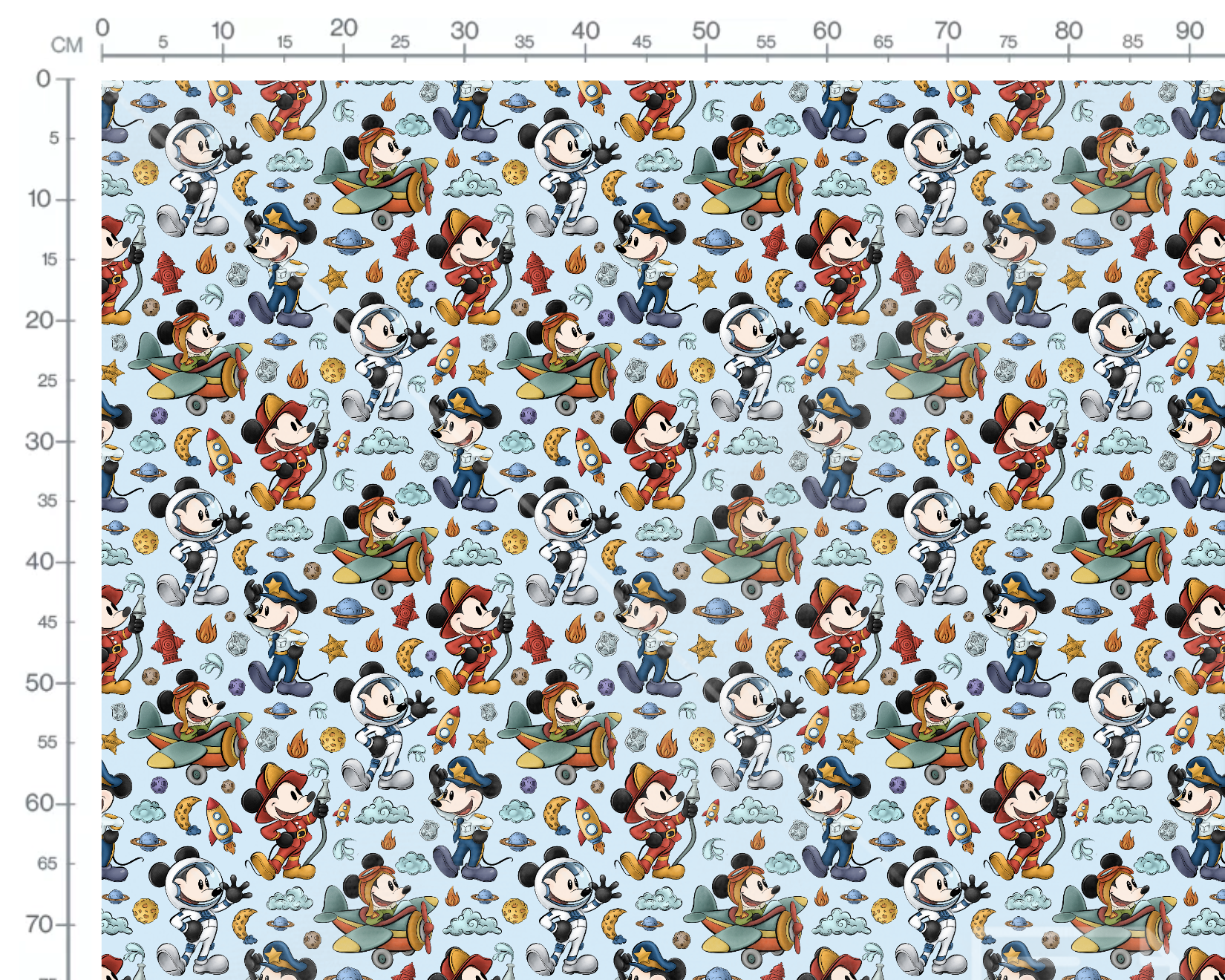Select the 30 mark on horizontal ruler
1225x980 pixels.
pyautogui.click(x=464, y=30)
